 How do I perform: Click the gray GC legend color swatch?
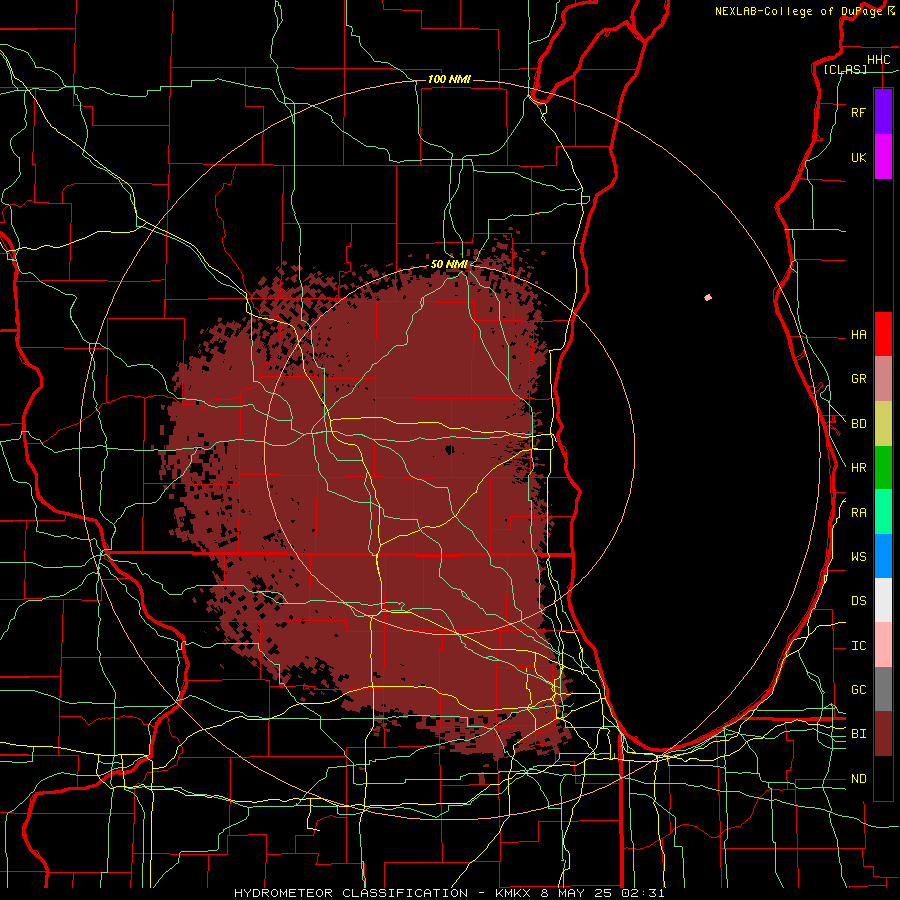coord(883,689)
